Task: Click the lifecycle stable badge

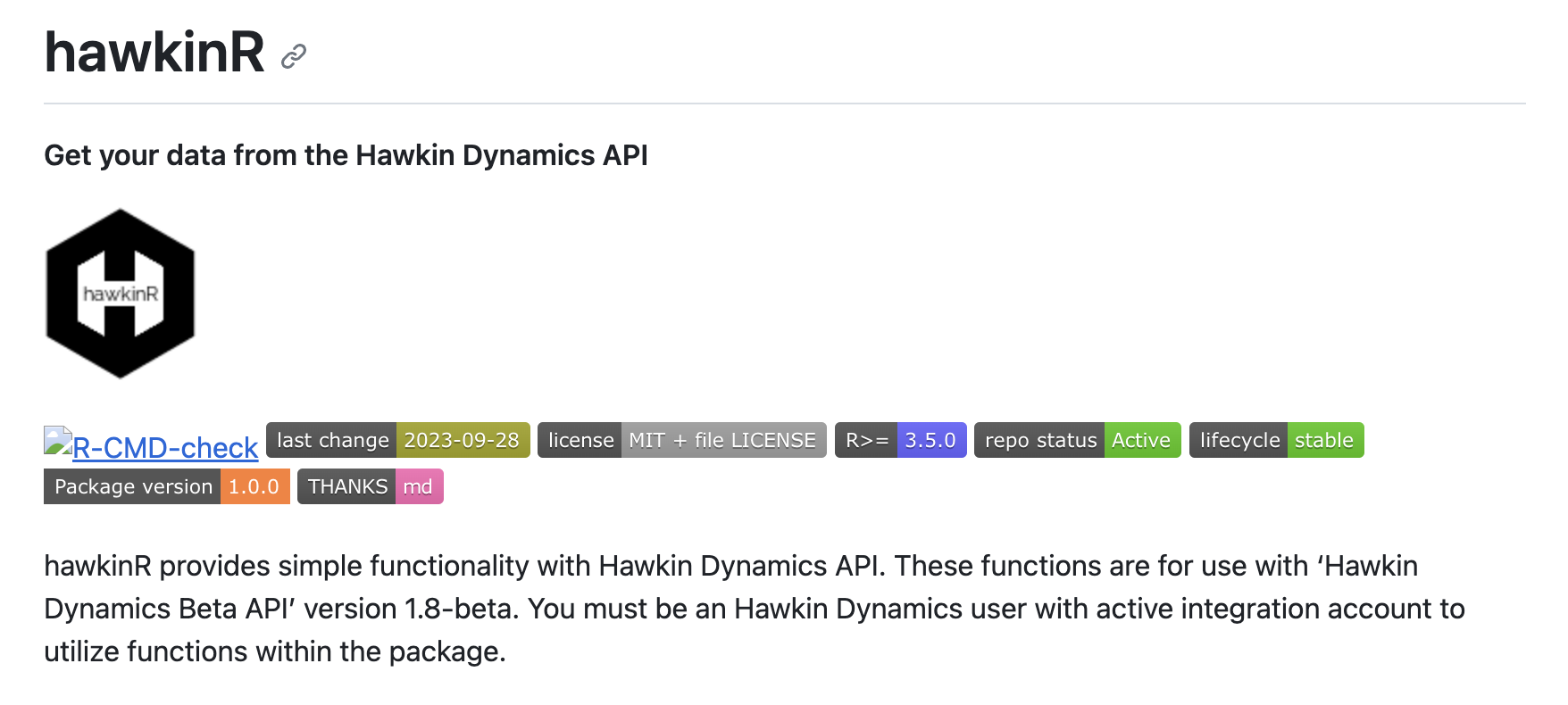Action: pos(1277,440)
